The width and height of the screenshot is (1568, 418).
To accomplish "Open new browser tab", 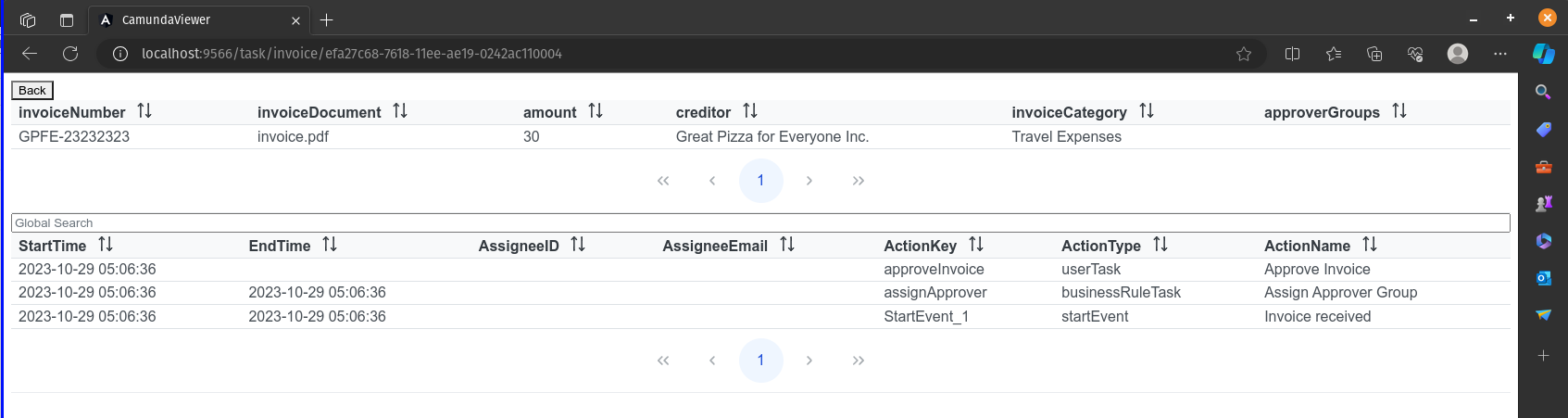I will [x=327, y=19].
